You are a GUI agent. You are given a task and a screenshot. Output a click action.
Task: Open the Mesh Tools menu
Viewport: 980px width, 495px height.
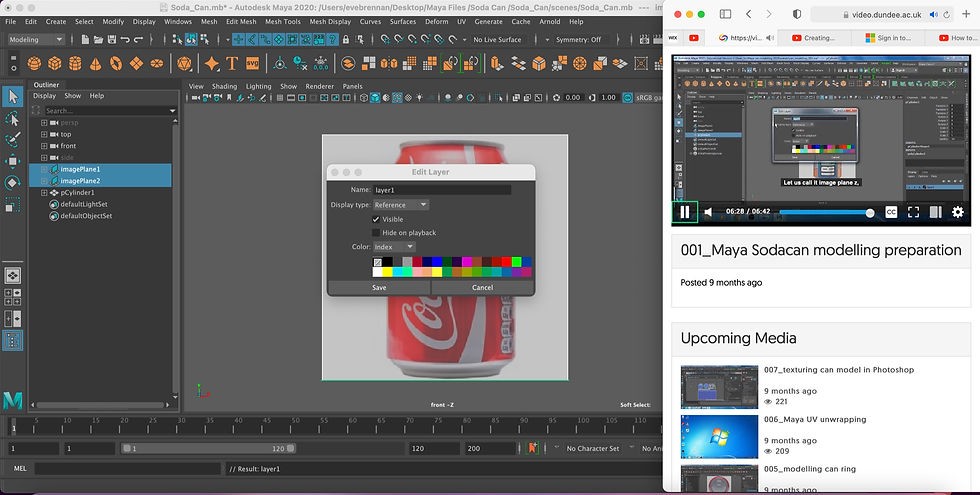pyautogui.click(x=282, y=21)
